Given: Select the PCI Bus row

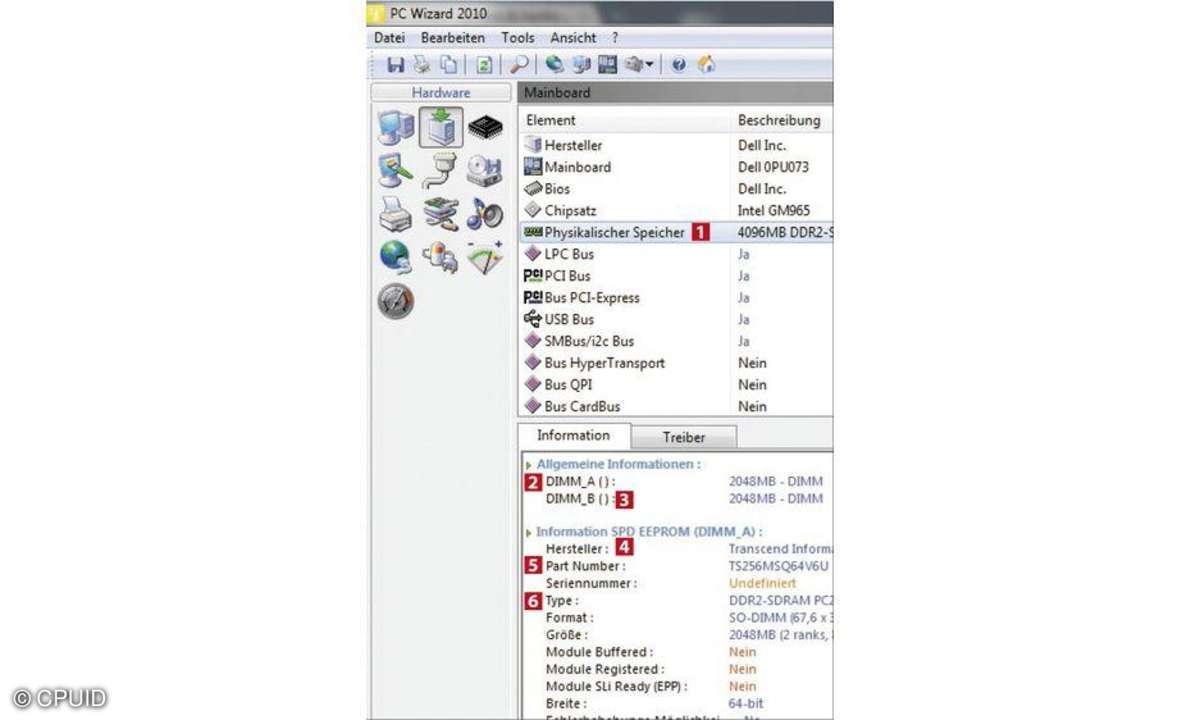Looking at the screenshot, I should coord(675,276).
